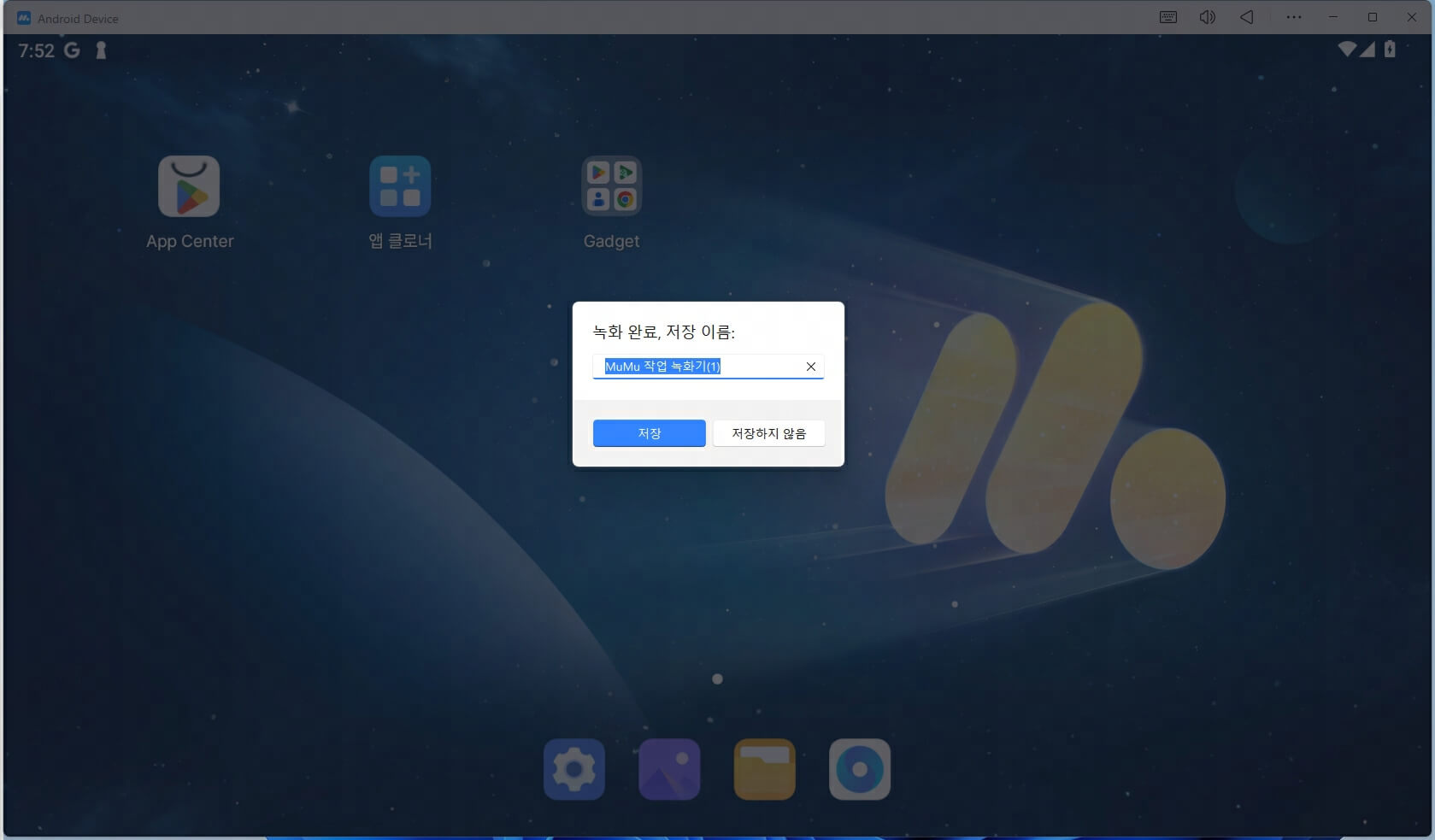The height and width of the screenshot is (840, 1435).
Task: Close the Android Device window
Action: (x=1412, y=17)
